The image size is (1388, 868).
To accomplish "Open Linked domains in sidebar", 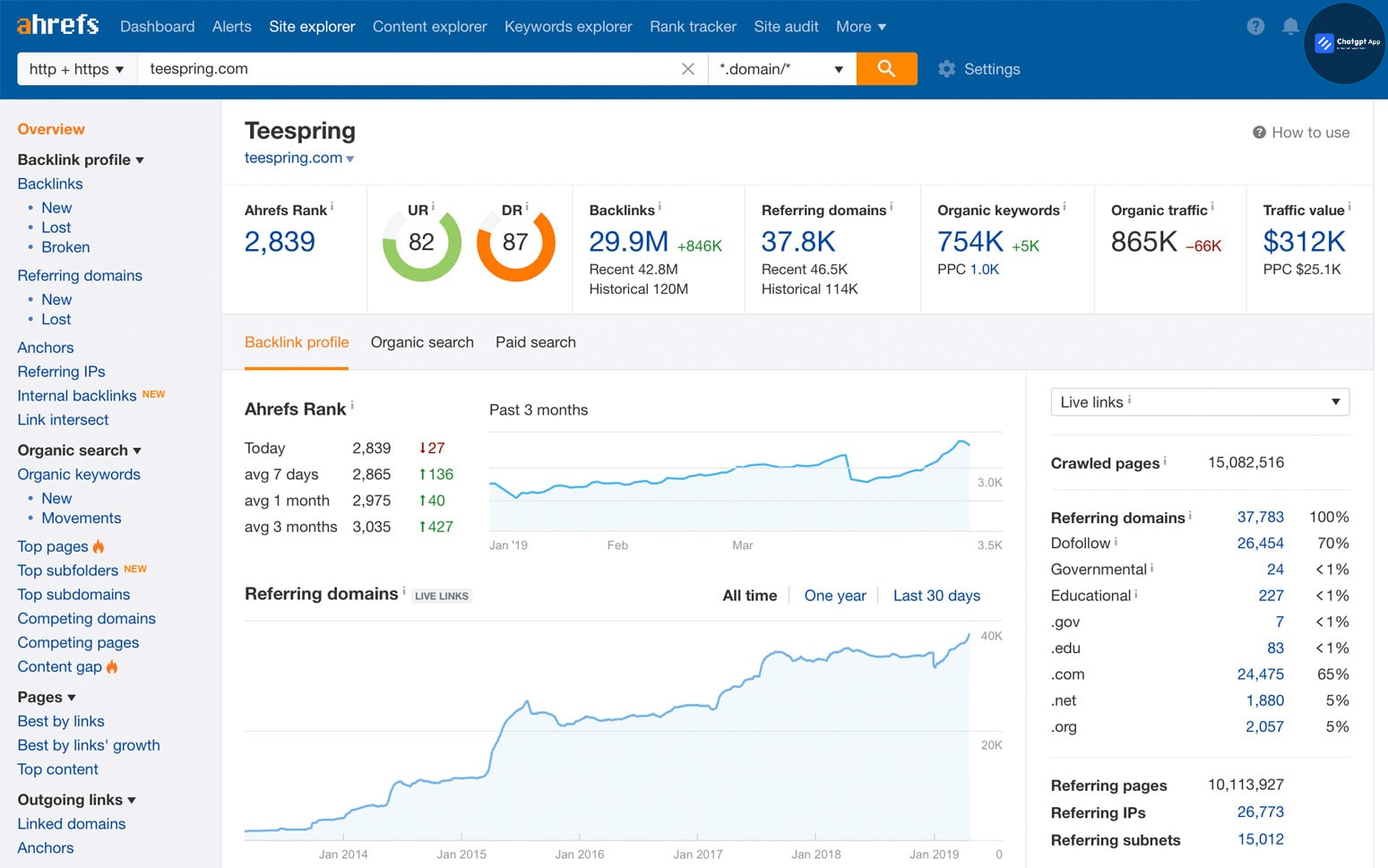I will point(72,824).
